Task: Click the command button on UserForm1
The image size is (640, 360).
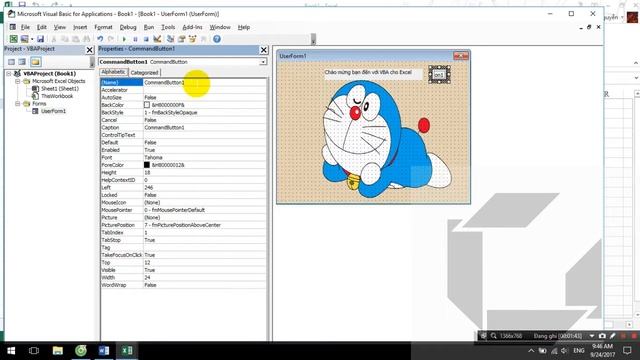Action: coord(439,75)
